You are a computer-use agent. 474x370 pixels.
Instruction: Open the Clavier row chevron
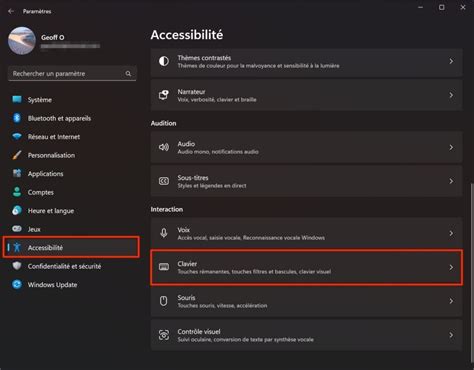[x=451, y=267]
